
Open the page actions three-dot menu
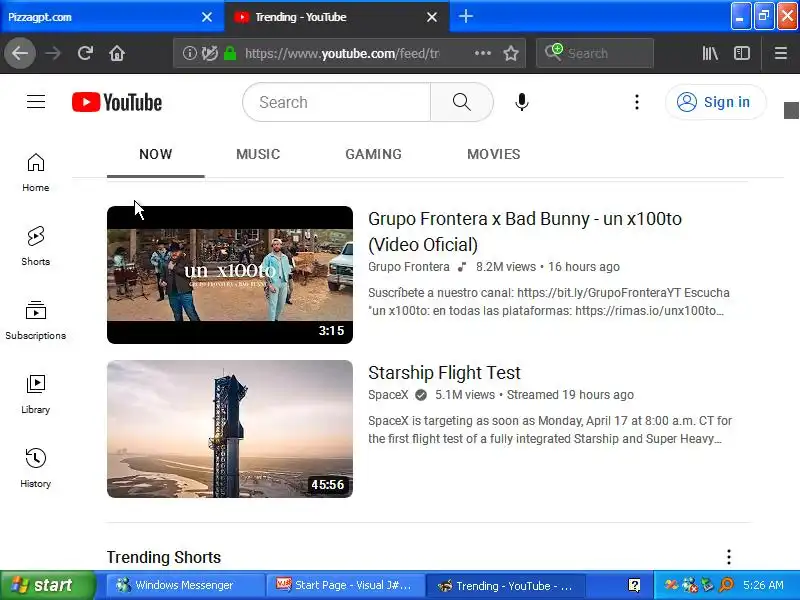pos(483,53)
